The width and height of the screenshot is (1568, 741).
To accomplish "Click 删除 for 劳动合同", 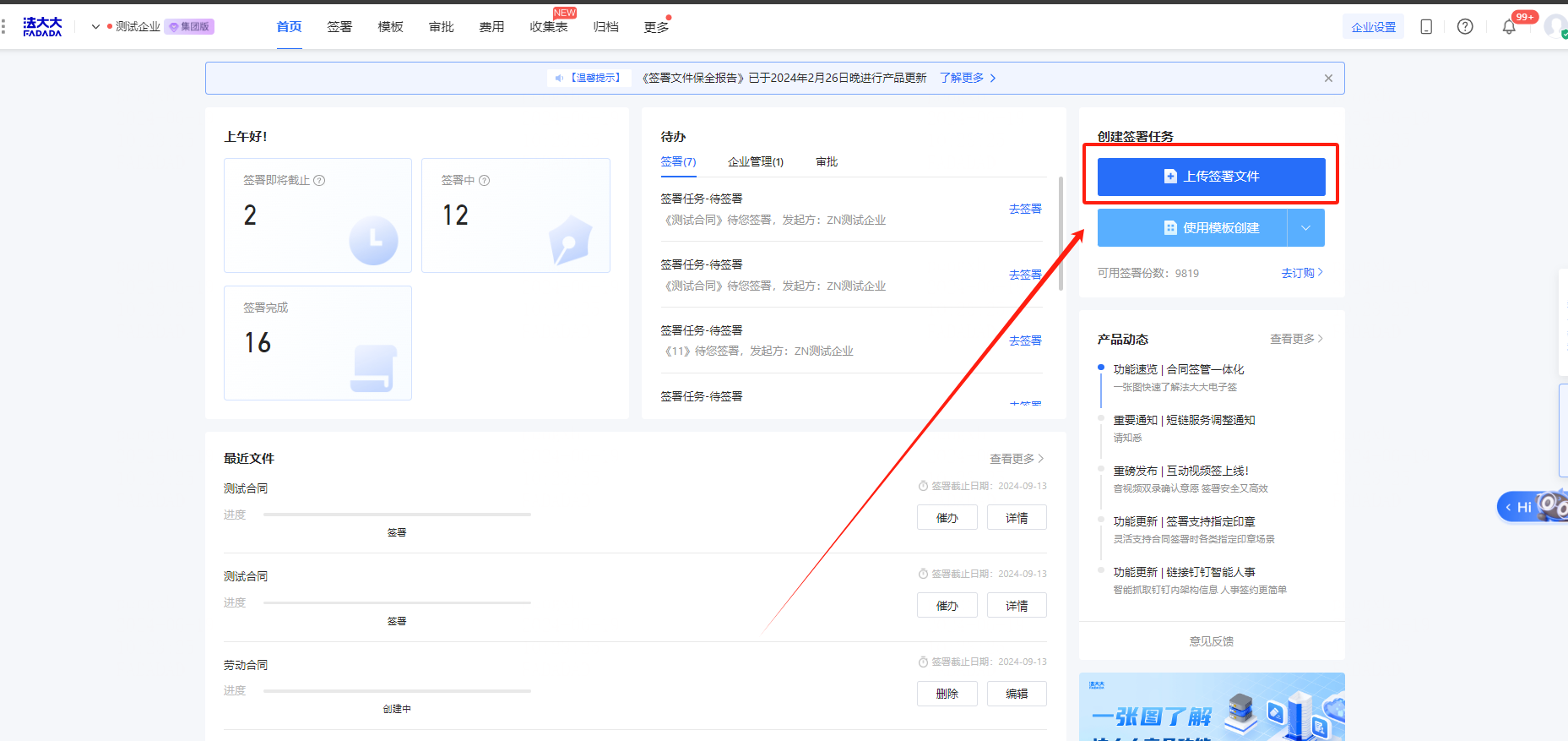I will pos(947,694).
